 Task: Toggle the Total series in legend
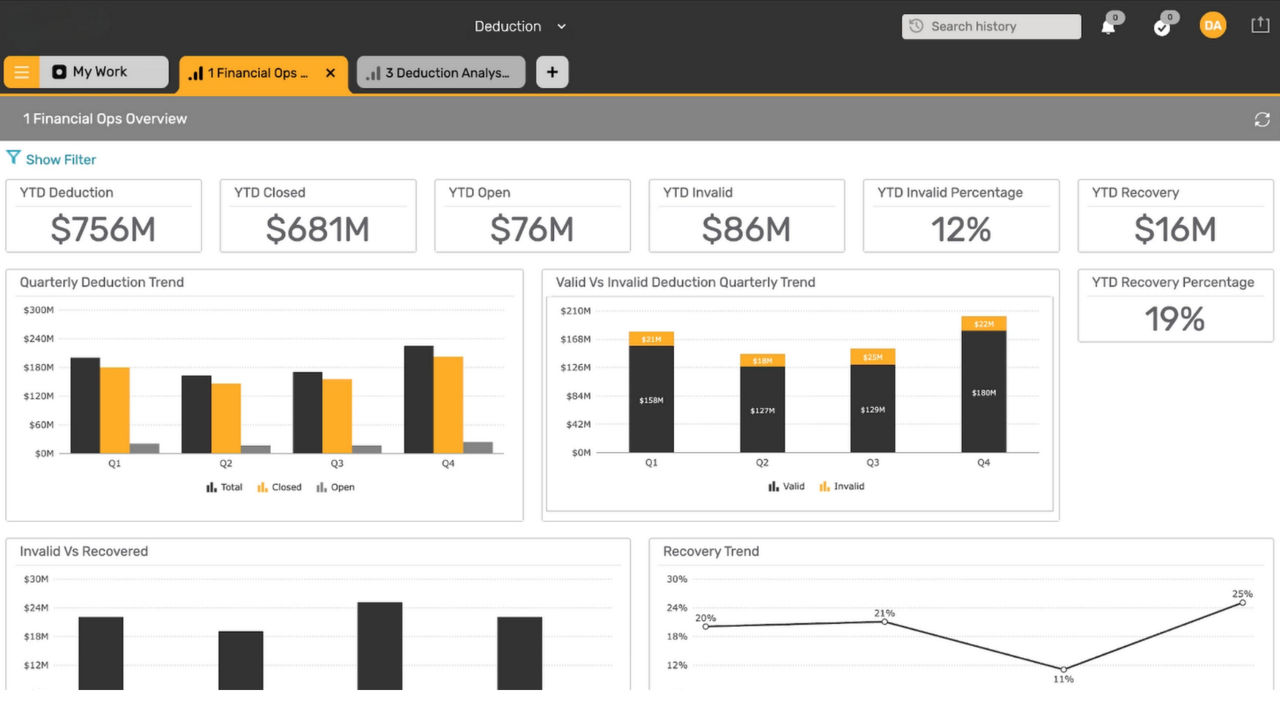[224, 487]
